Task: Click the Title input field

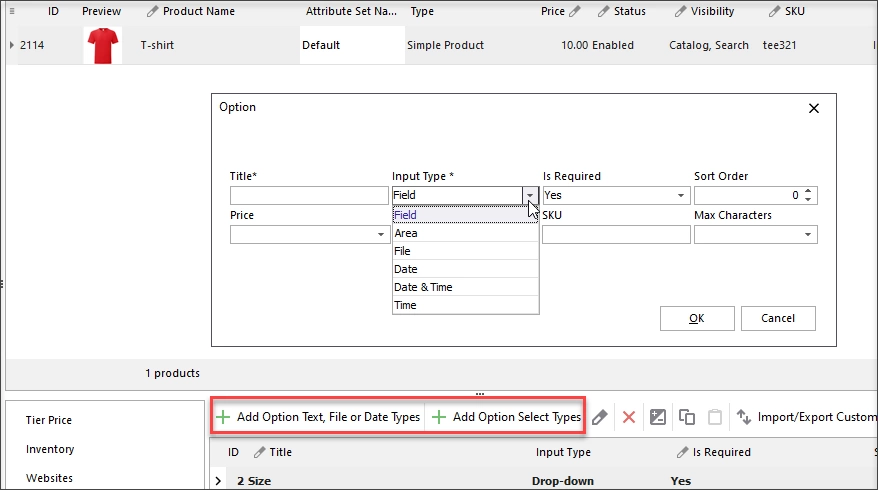Action: [x=309, y=195]
